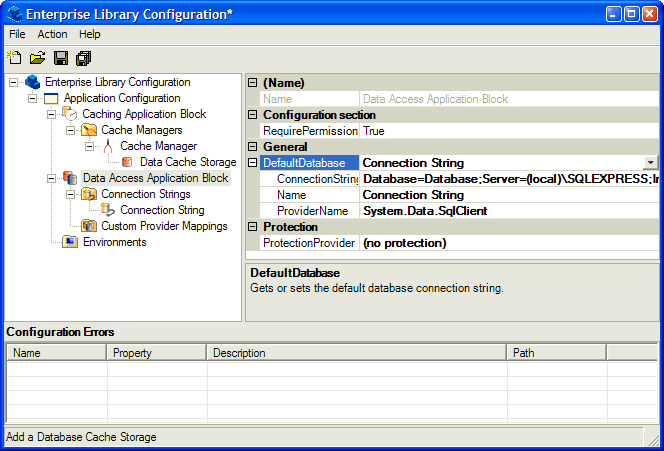The width and height of the screenshot is (664, 451).
Task: Collapse the DefaultDatabase property sub-items
Action: pyautogui.click(x=252, y=163)
